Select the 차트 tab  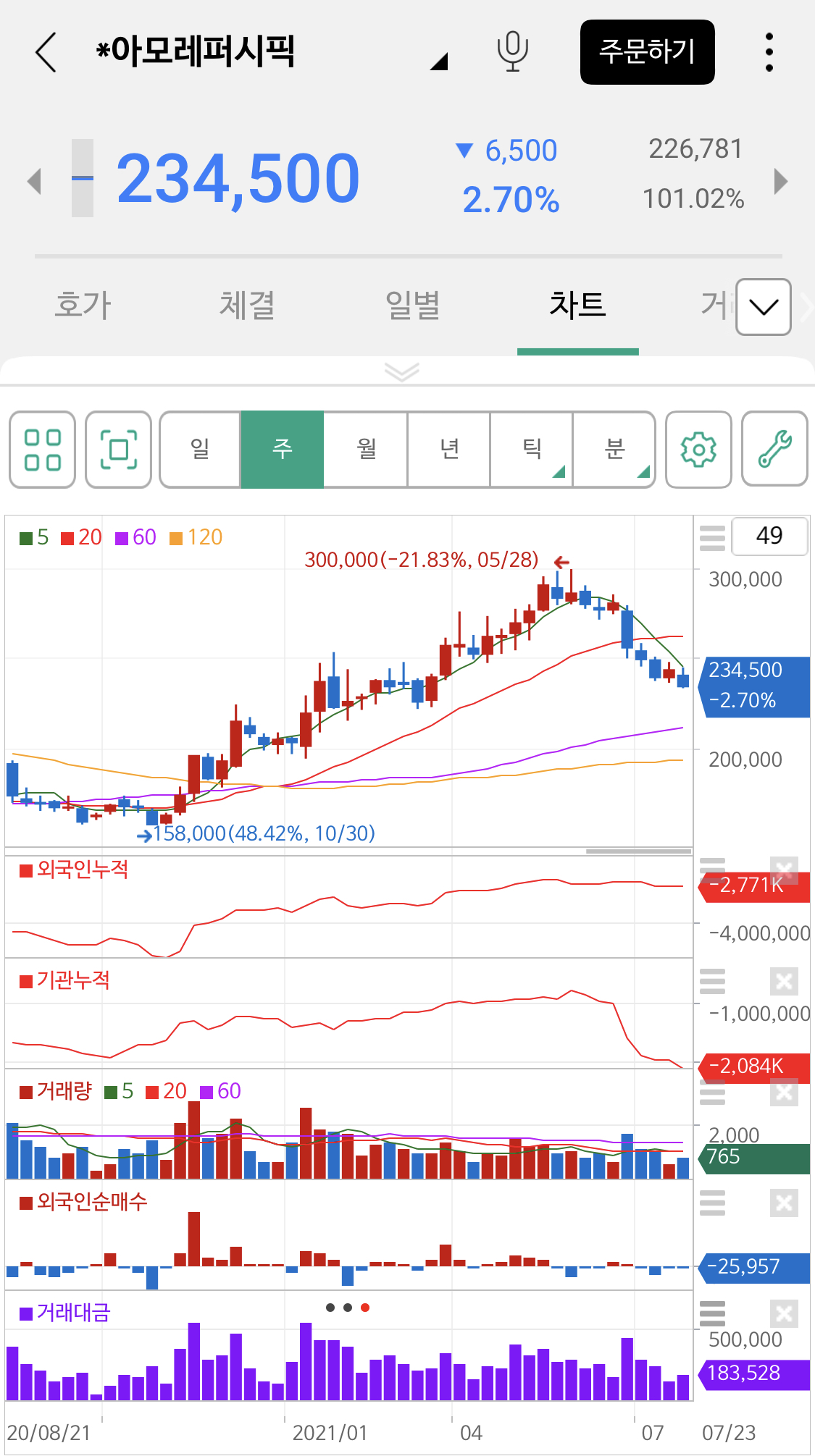[577, 305]
